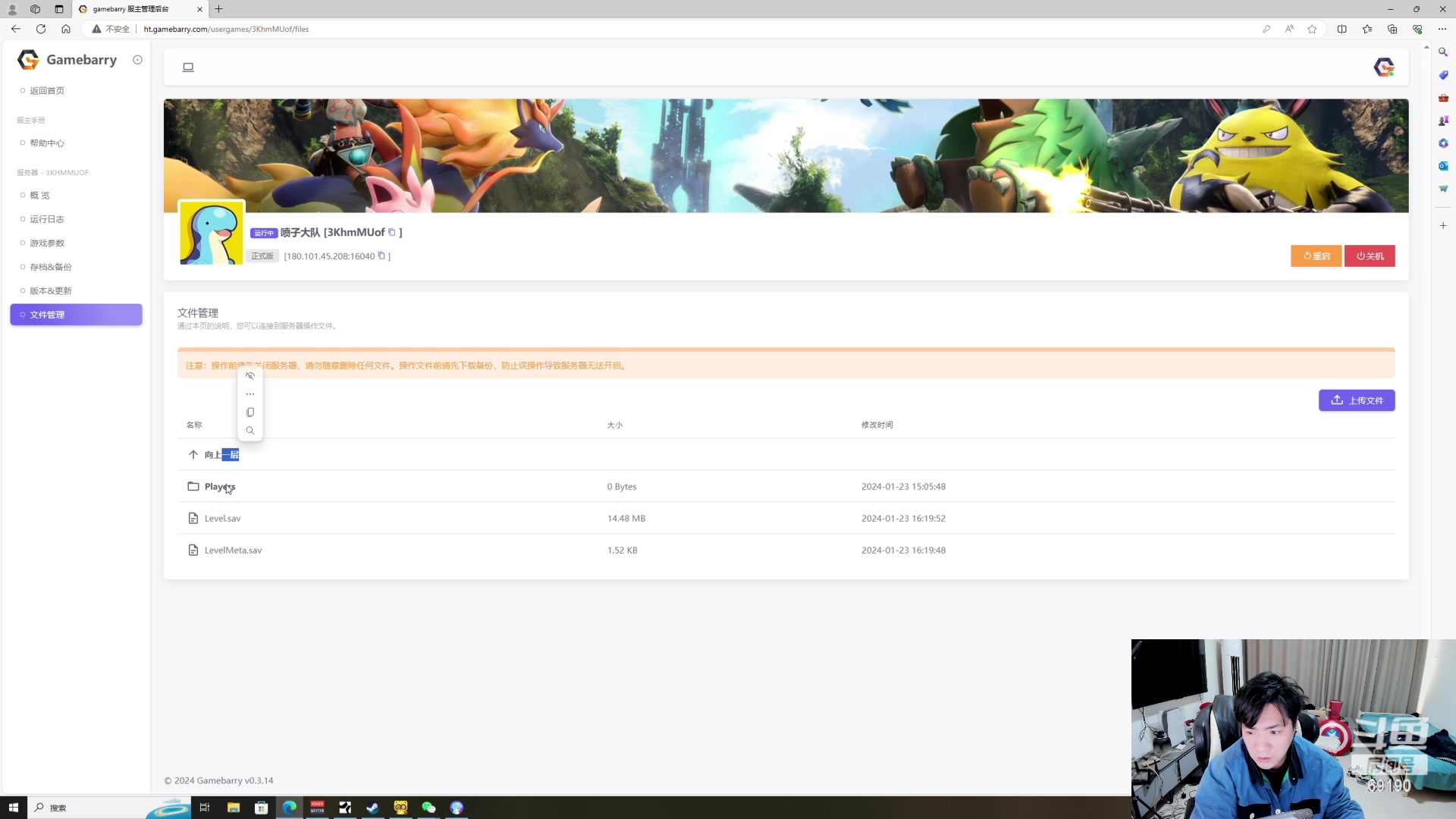This screenshot has width=1456, height=819.
Task: Select 返回首页 in the sidebar
Action: pos(47,91)
